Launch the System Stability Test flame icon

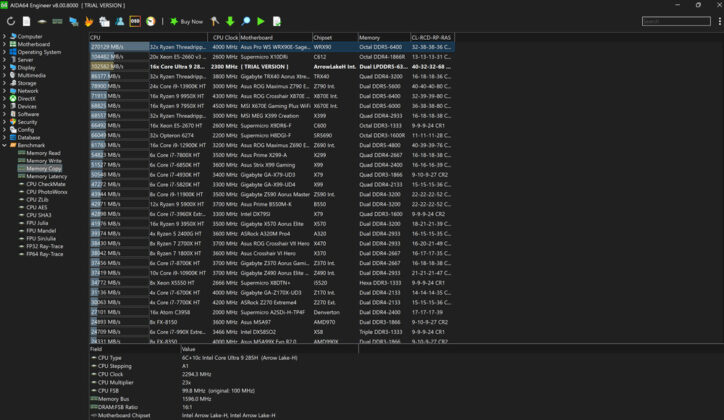click(x=89, y=21)
